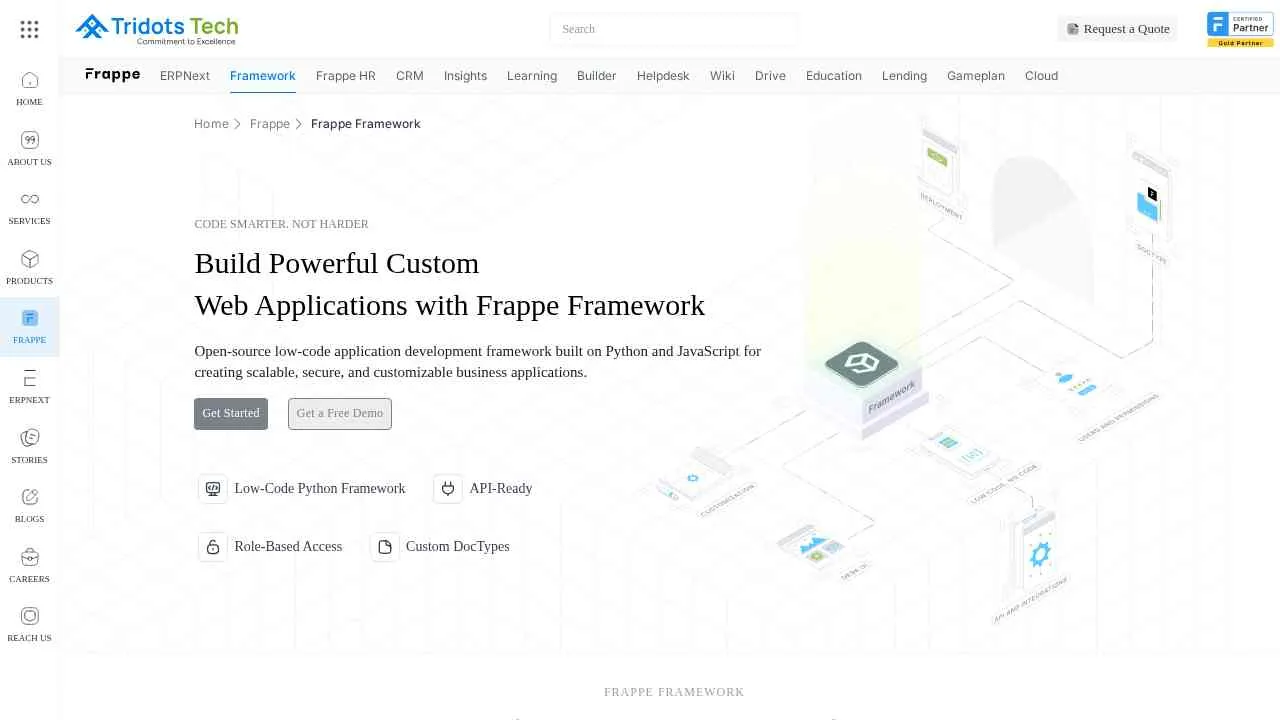
Task: Click the Frappe Framework breadcrumb text
Action: click(x=366, y=124)
